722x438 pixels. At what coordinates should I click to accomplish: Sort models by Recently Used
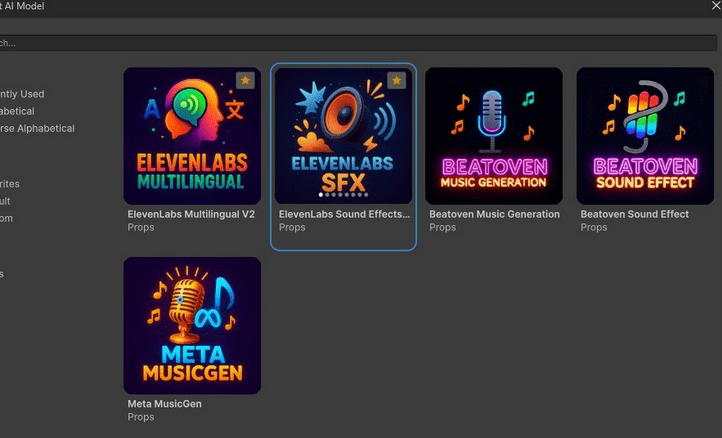[x=22, y=94]
